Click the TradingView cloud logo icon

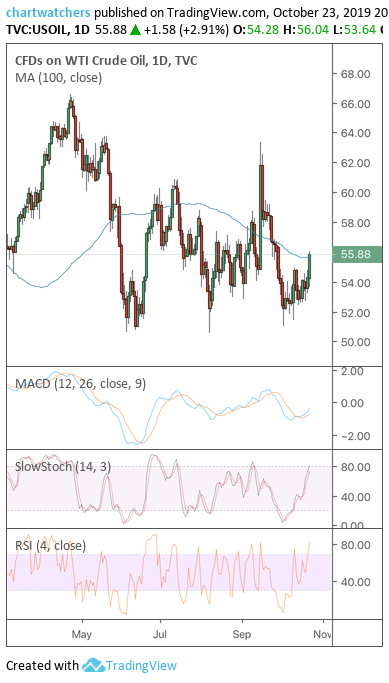[x=93, y=666]
